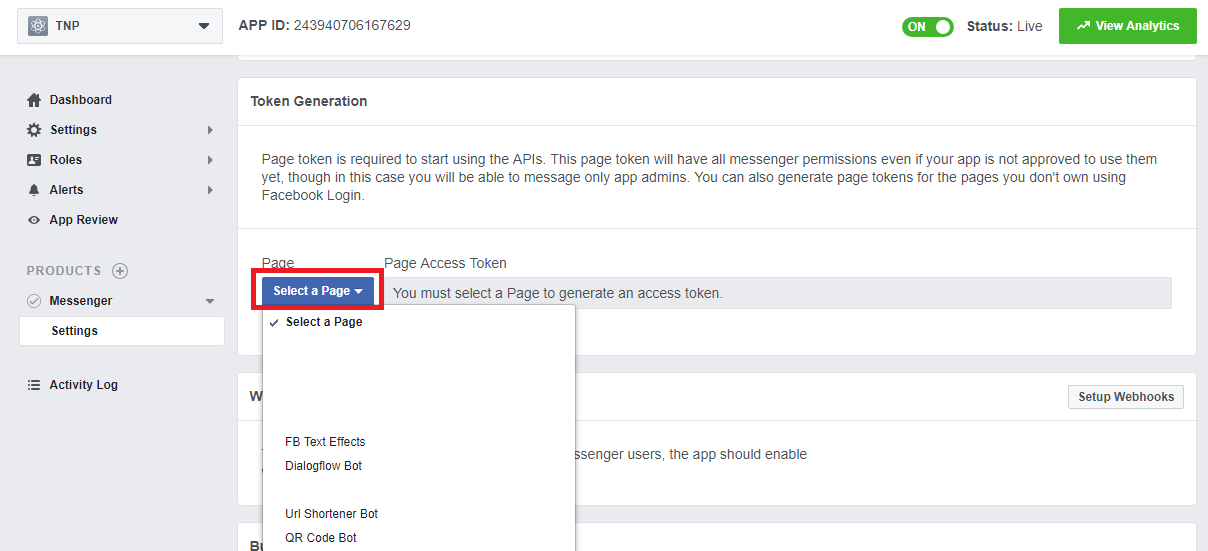Open the Settings sidebar item
Viewport: 1208px width, 551px height.
click(x=74, y=130)
